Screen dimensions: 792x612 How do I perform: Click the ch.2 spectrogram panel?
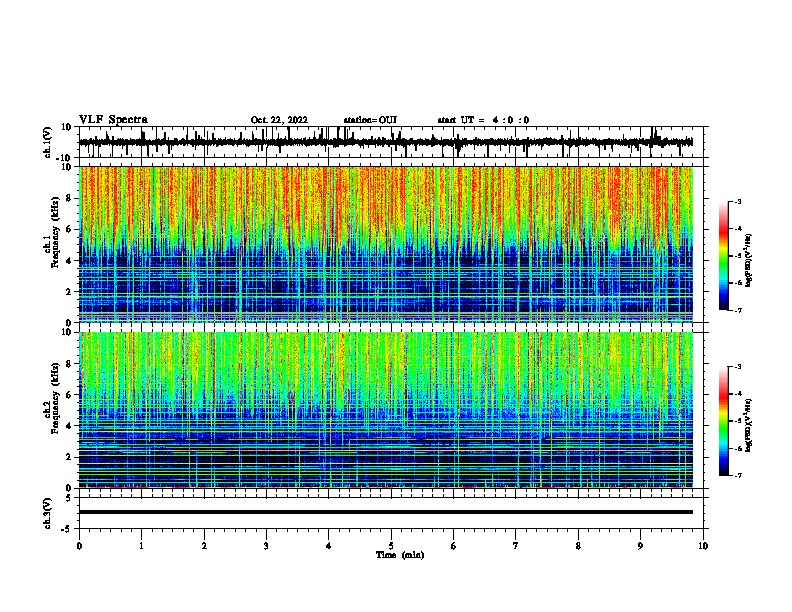click(385, 410)
